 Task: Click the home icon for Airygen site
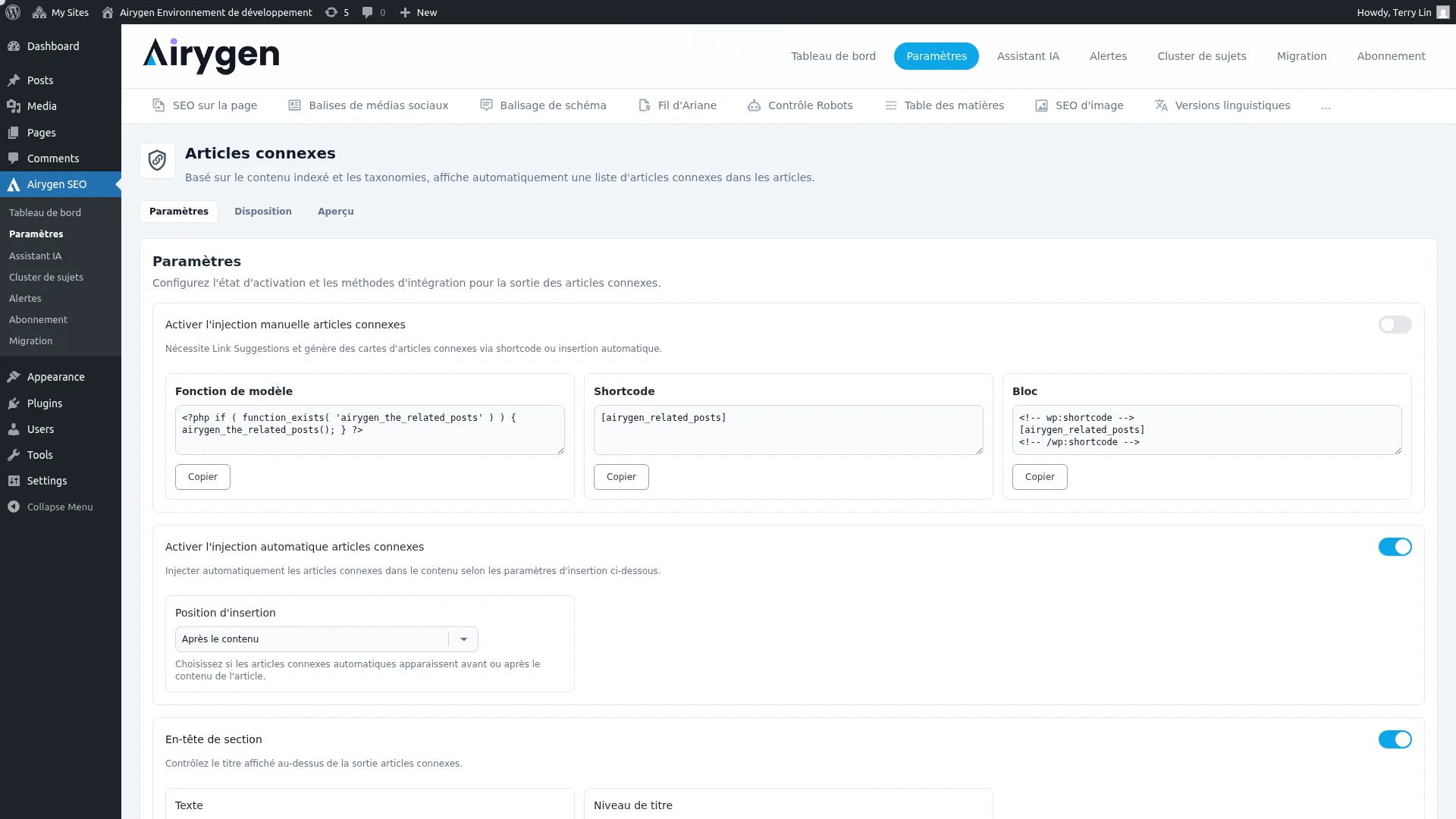click(x=108, y=12)
